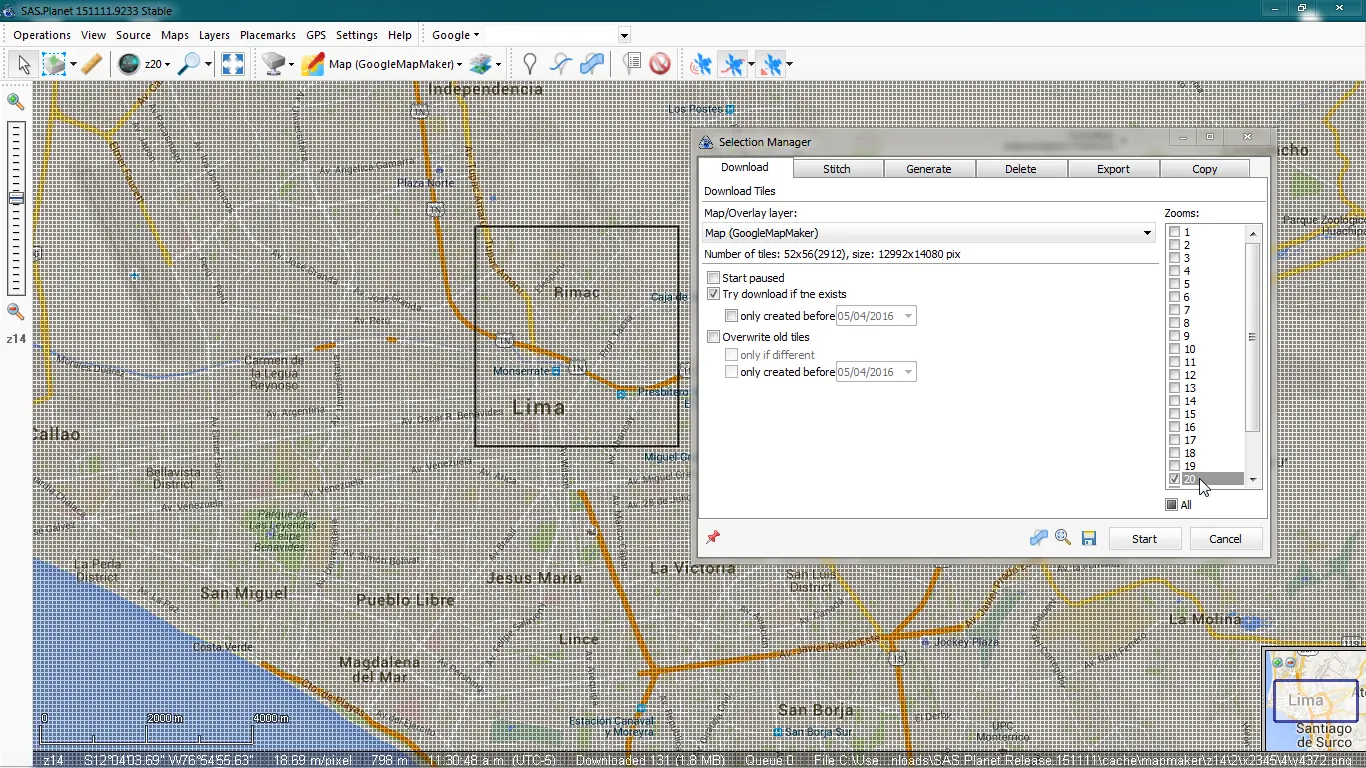This screenshot has height=768, width=1366.
Task: Click the pin icon in Selection Manager
Action: pyautogui.click(x=713, y=538)
